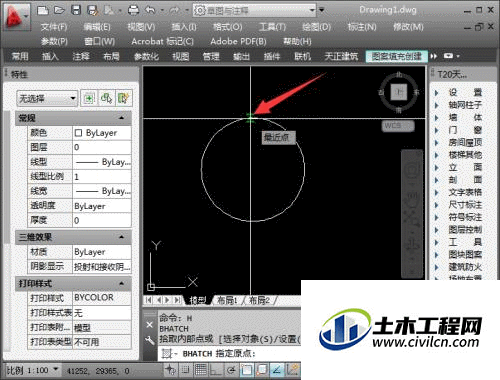Switch to the 天正建筑 ribbon tab
This screenshot has width=500, height=380.
point(341,56)
